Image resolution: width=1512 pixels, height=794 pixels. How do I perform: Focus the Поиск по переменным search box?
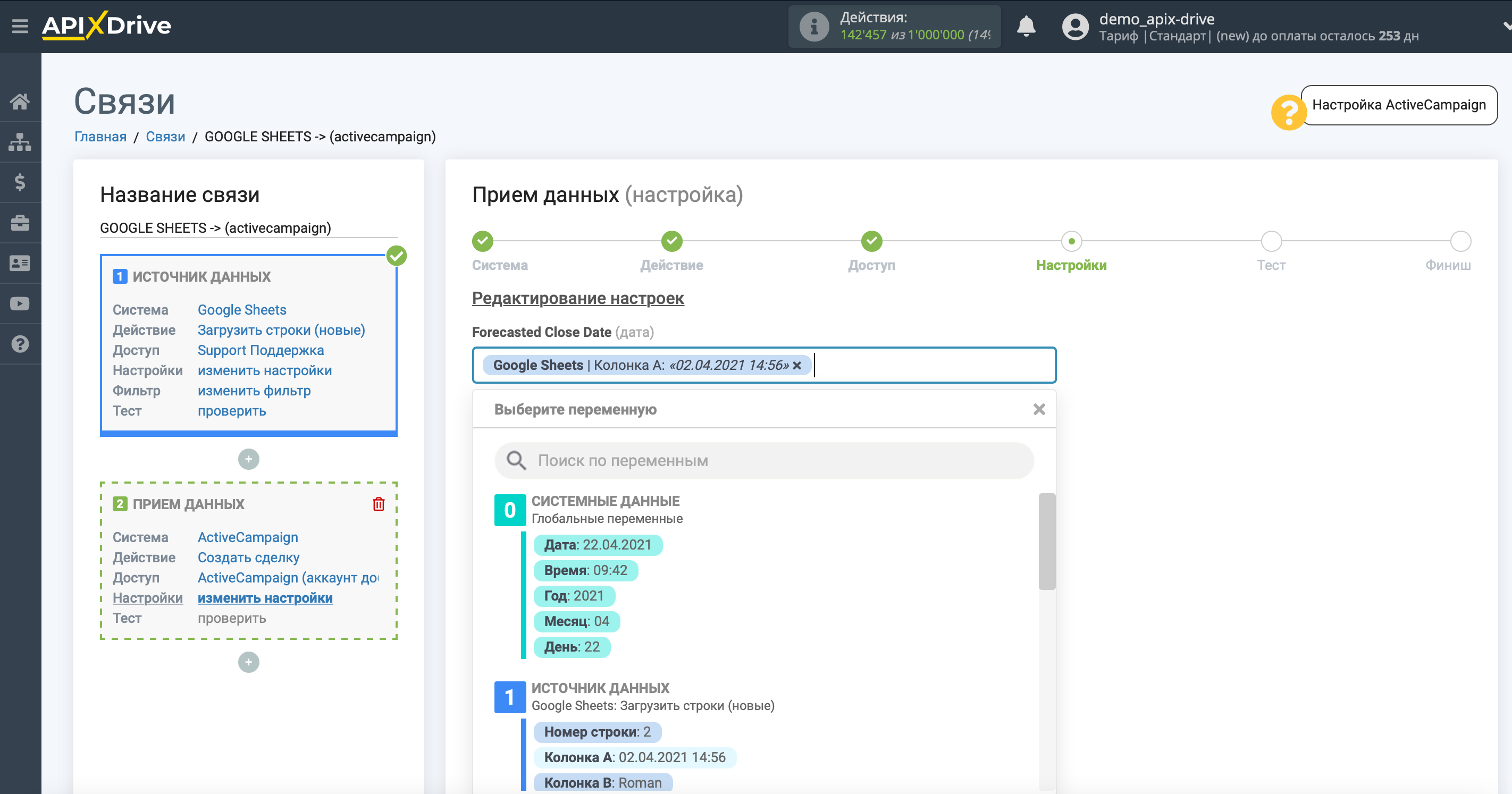763,461
